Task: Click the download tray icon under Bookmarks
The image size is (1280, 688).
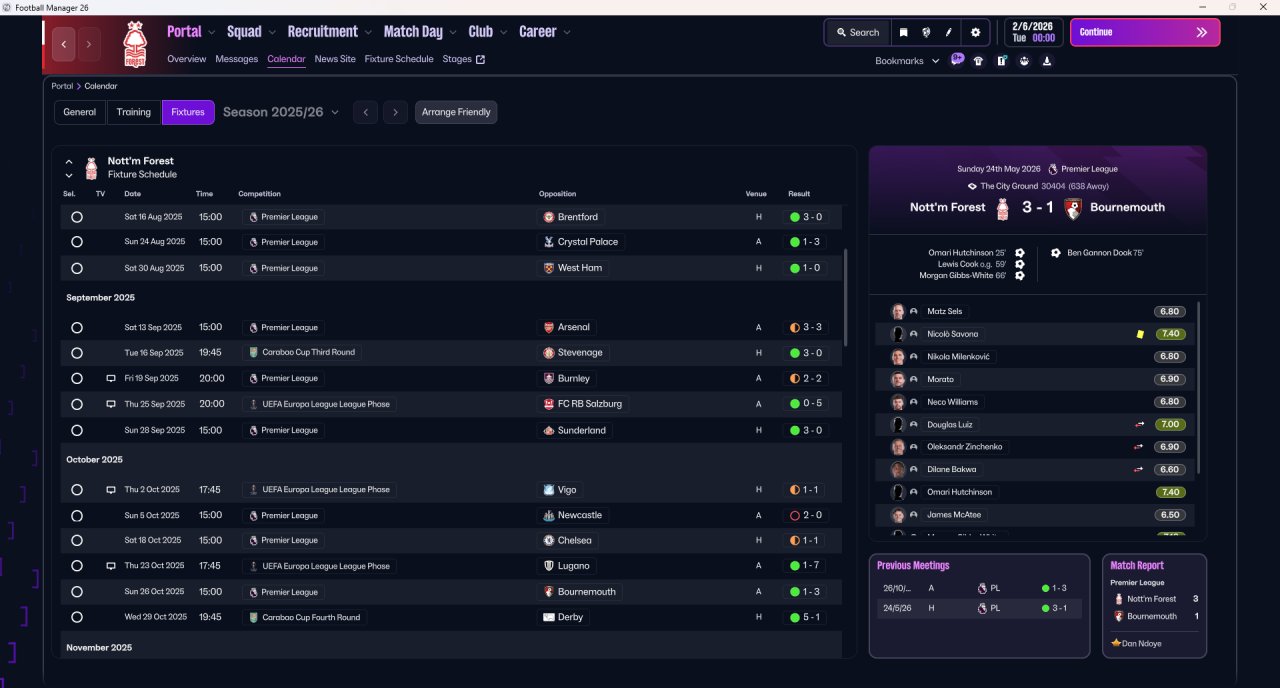Action: pyautogui.click(x=1047, y=61)
